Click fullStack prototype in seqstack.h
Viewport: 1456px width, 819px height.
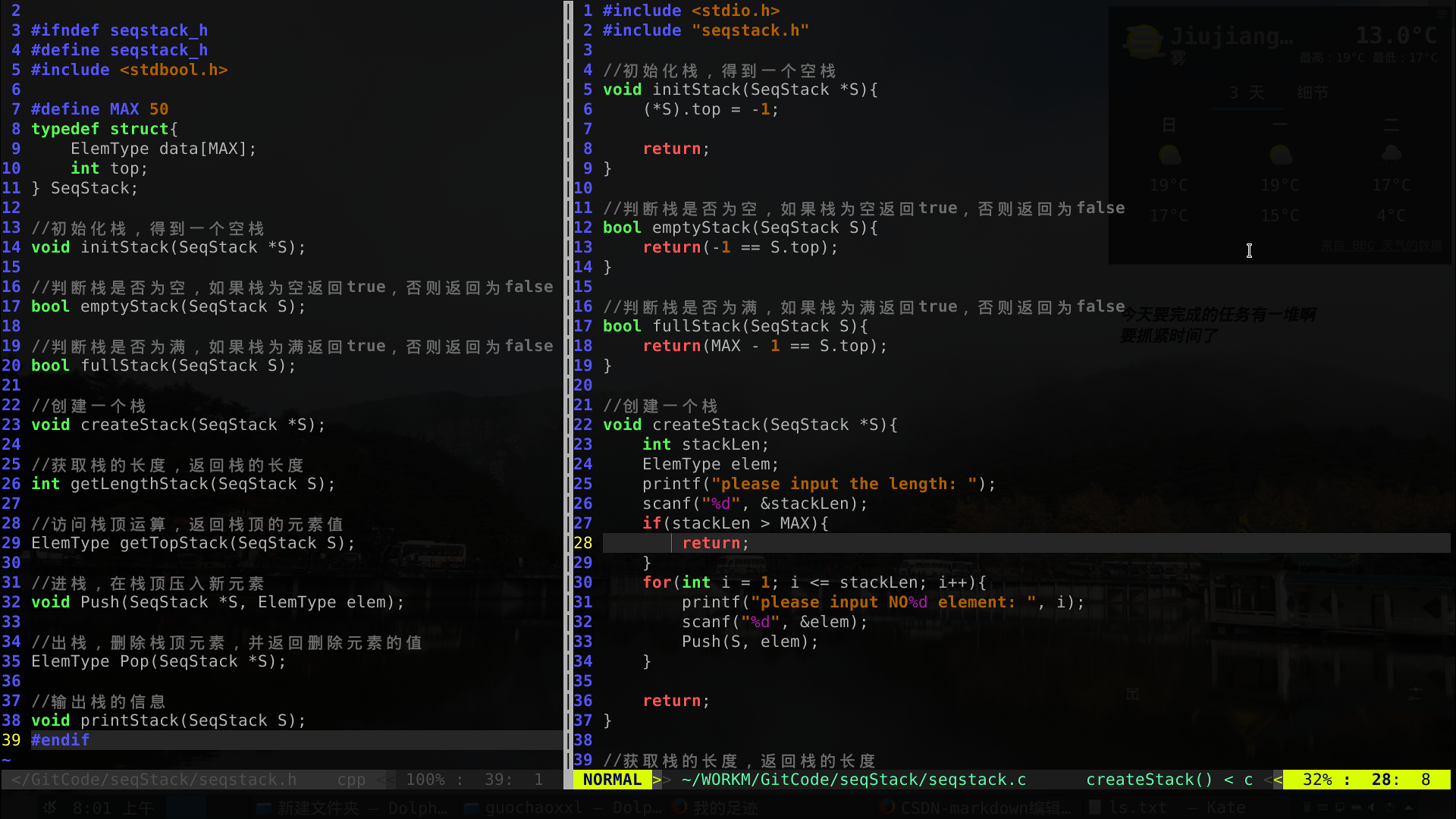(164, 366)
